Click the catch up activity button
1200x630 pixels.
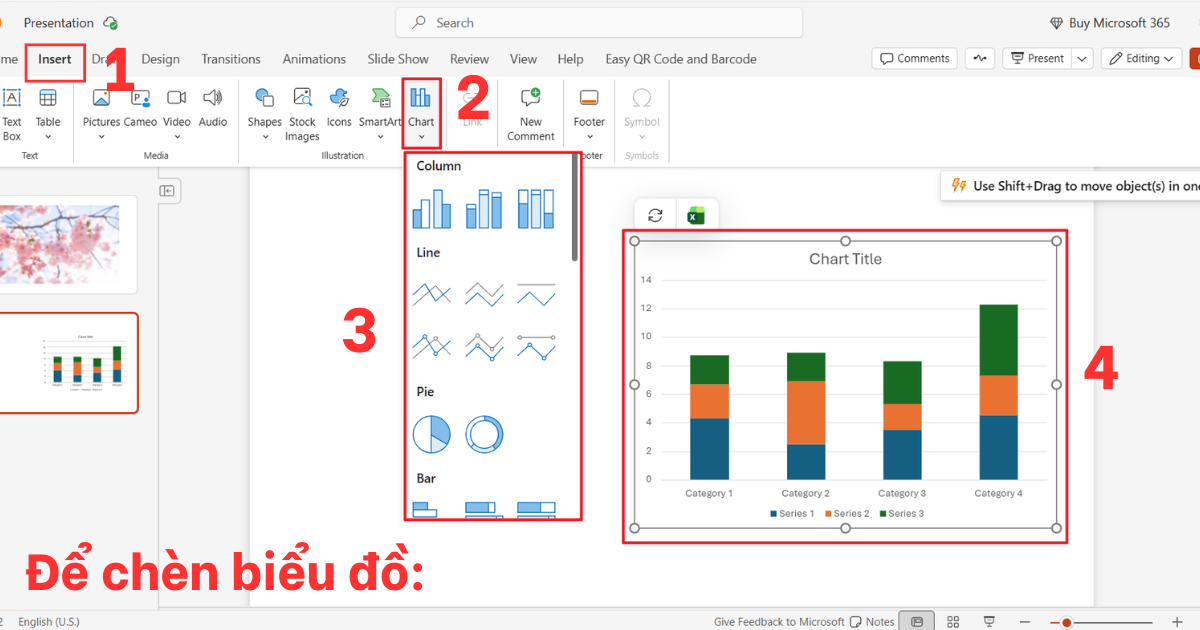(979, 59)
